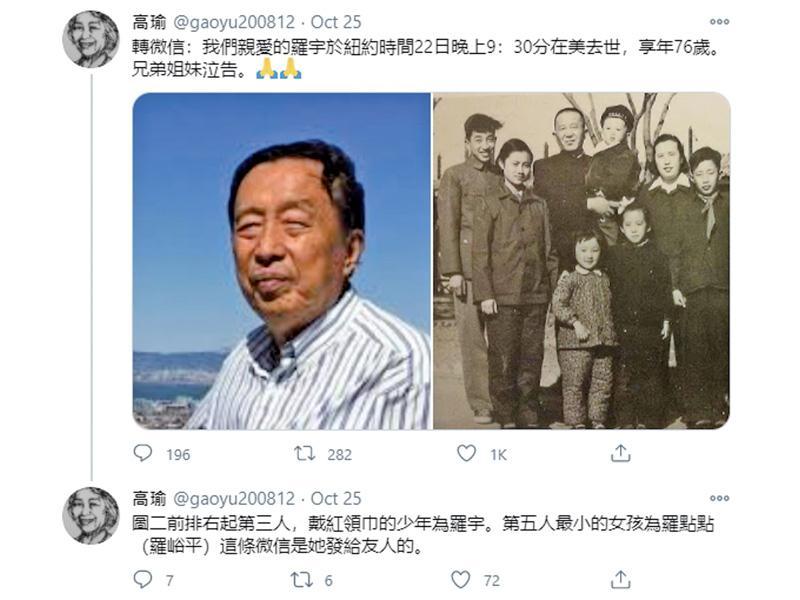Viewport: 800px width, 600px height.
Task: Like the second tweet with 72 likes
Action: [461, 580]
